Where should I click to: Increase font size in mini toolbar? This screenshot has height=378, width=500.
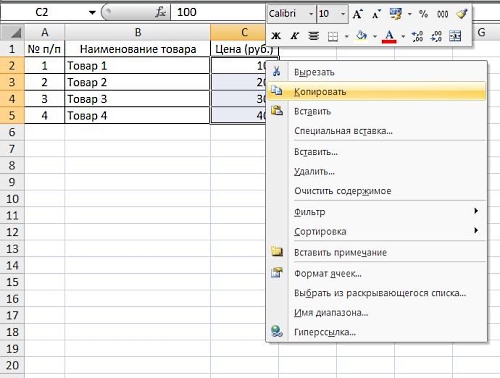coord(358,14)
